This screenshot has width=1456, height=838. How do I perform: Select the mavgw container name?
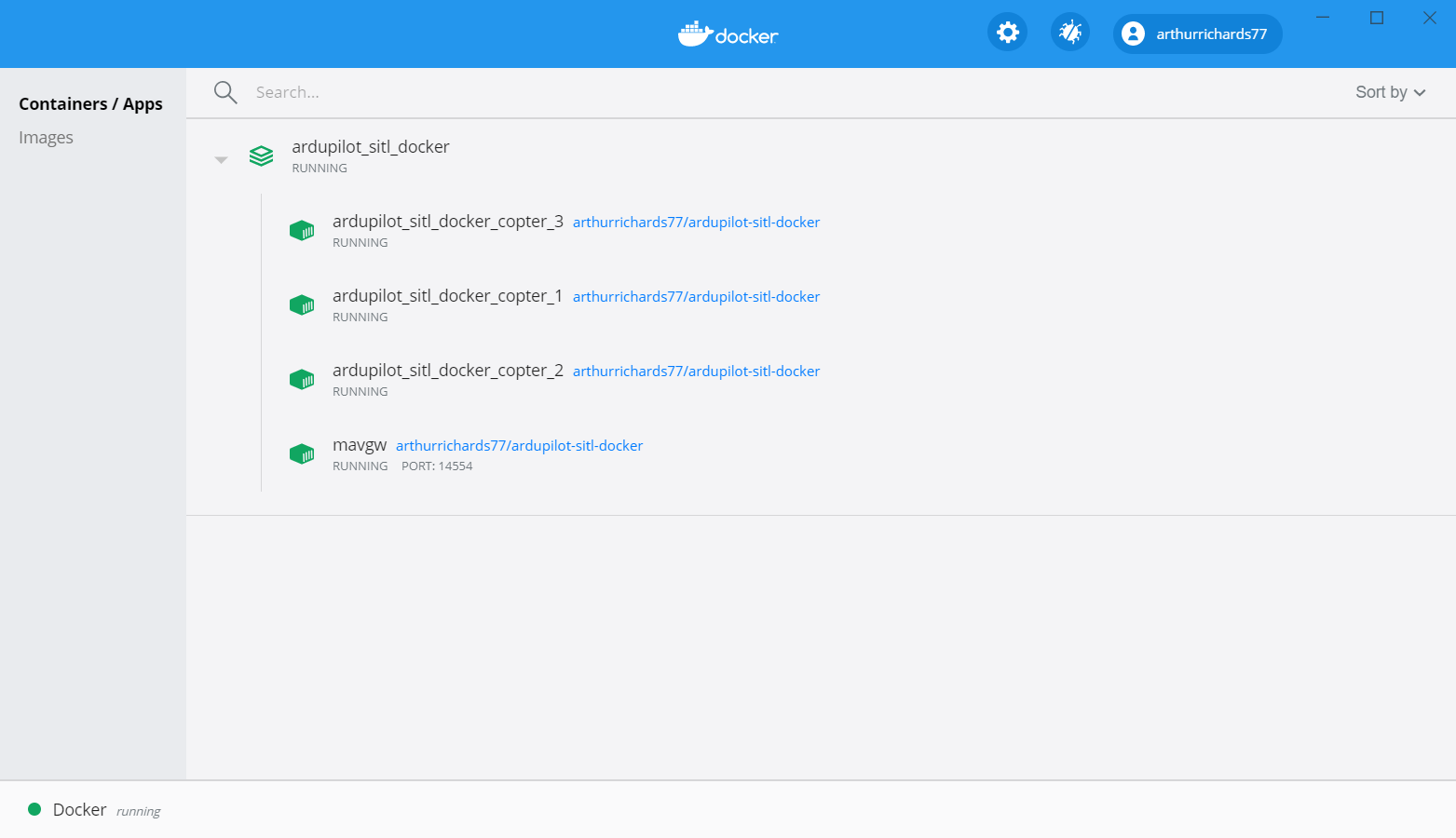point(360,445)
